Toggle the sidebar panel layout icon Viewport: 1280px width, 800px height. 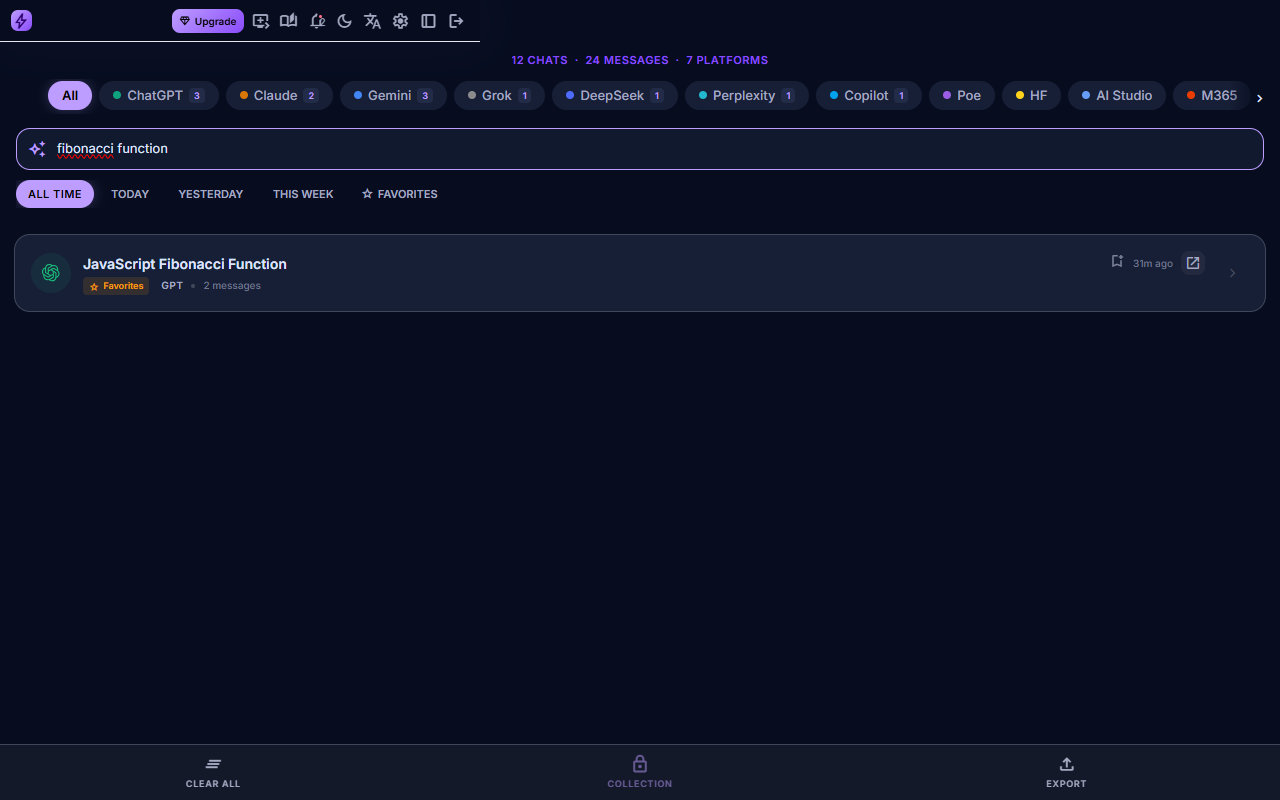coord(429,21)
